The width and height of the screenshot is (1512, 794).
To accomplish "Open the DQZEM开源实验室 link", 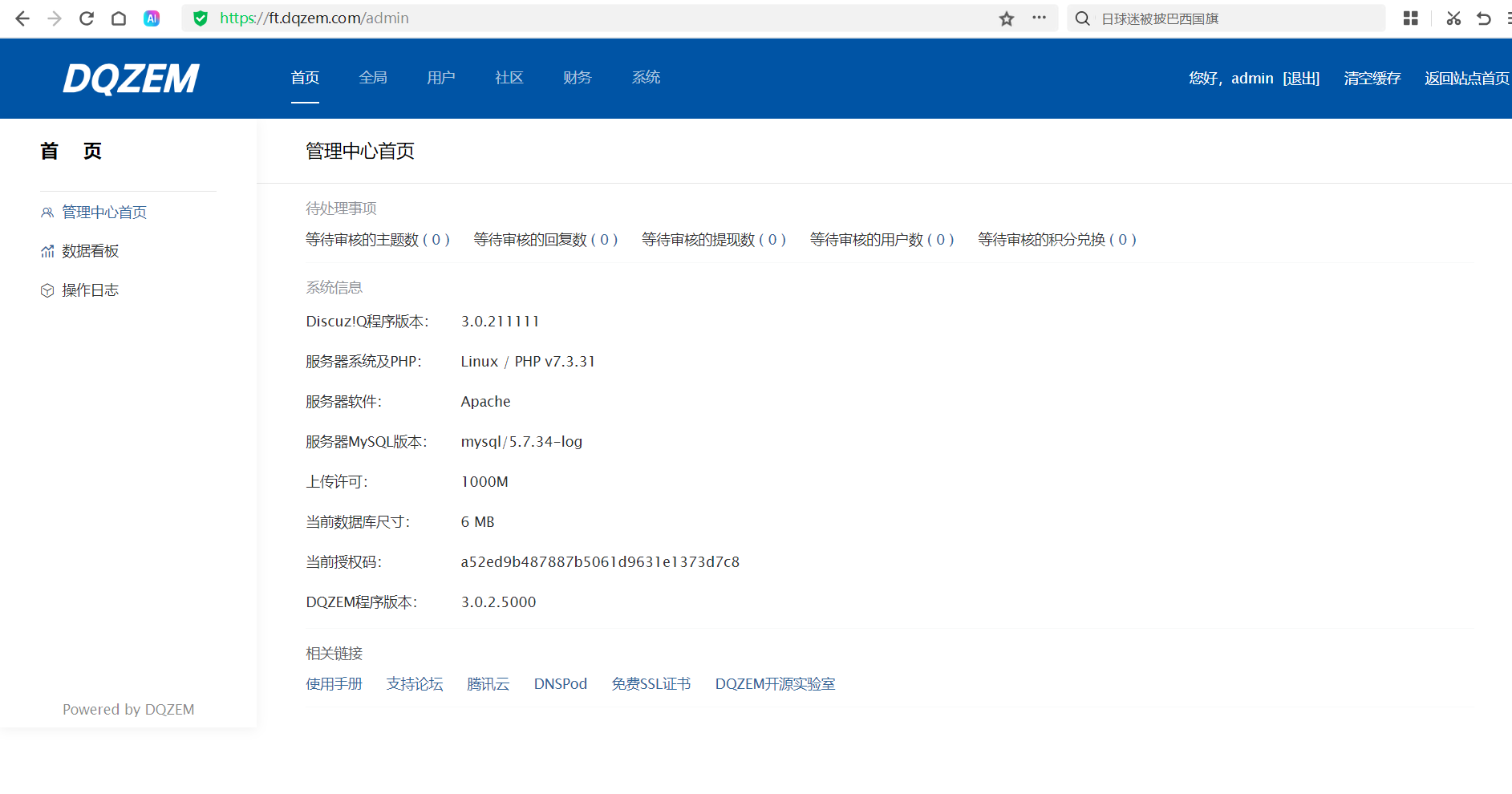I will pyautogui.click(x=776, y=684).
